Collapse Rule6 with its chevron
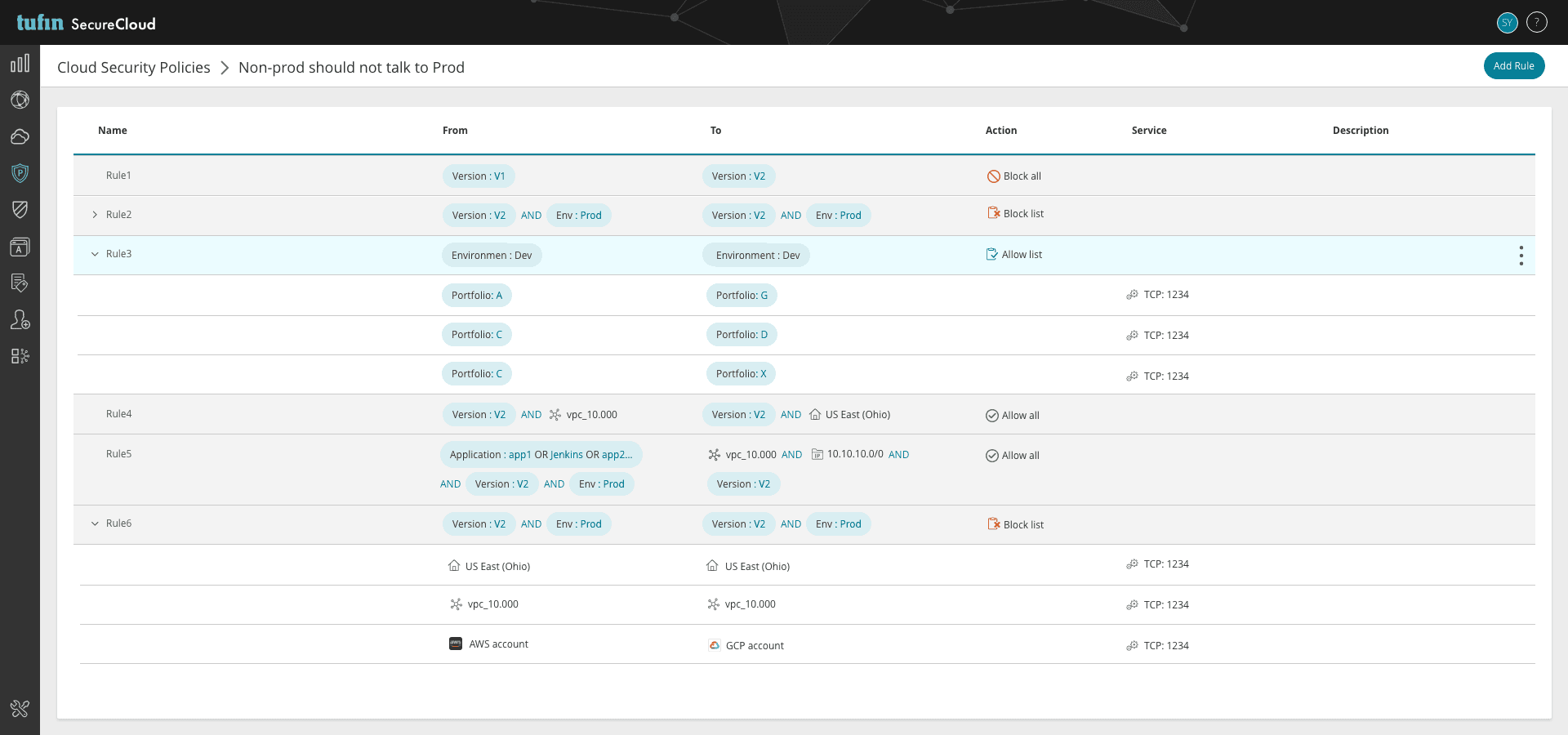The width and height of the screenshot is (1568, 735). [x=95, y=523]
